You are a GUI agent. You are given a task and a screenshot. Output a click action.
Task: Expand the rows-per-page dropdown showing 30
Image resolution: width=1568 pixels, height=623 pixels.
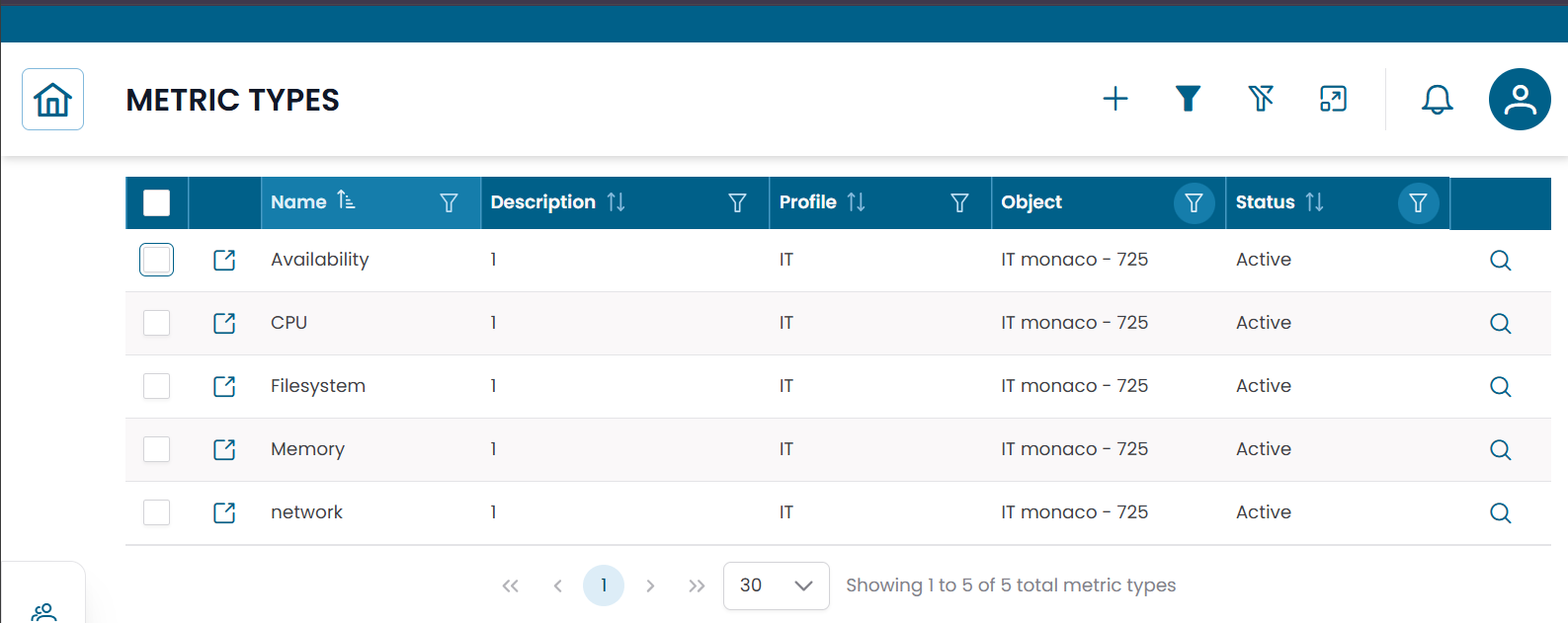(776, 585)
